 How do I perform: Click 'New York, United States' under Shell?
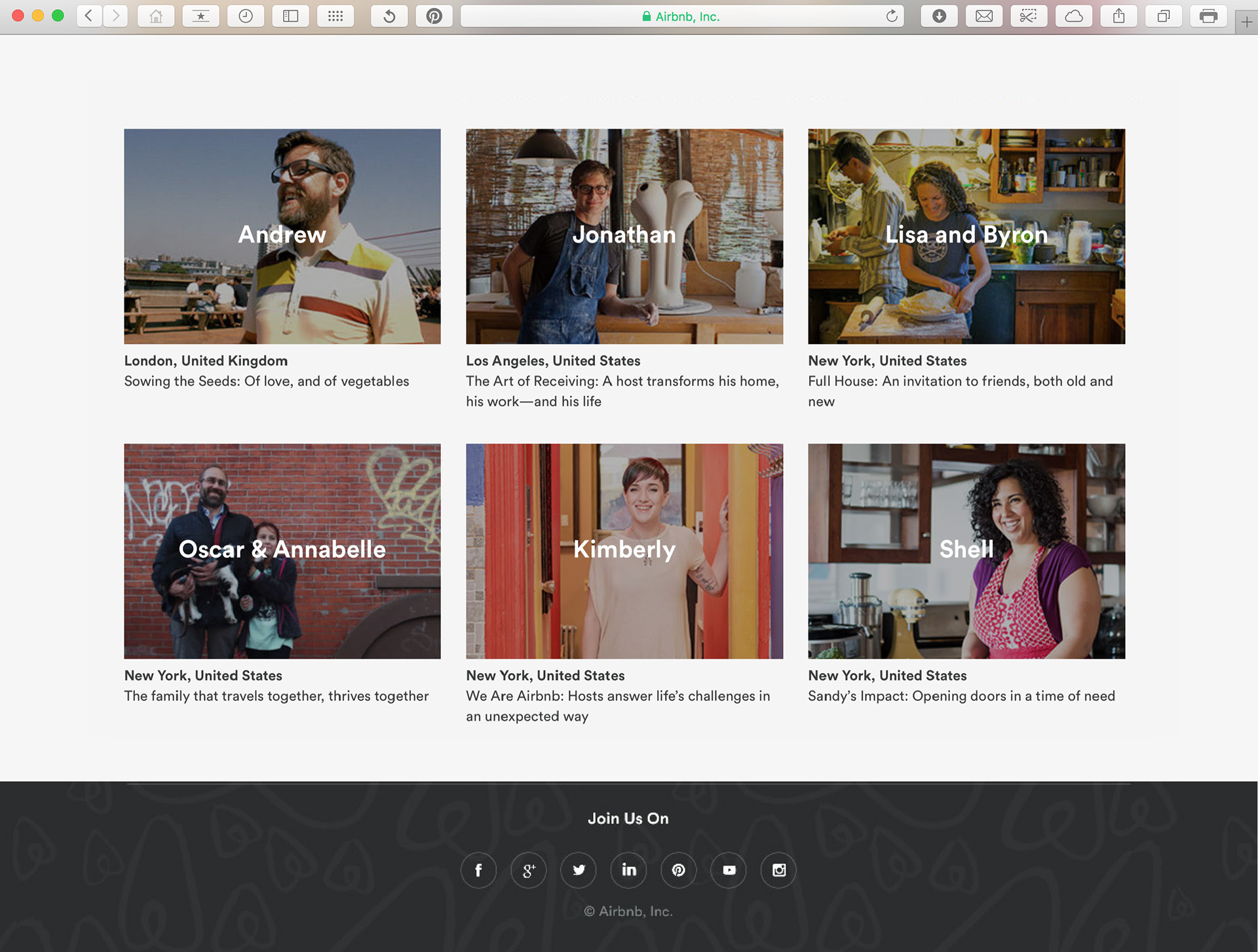click(x=887, y=676)
